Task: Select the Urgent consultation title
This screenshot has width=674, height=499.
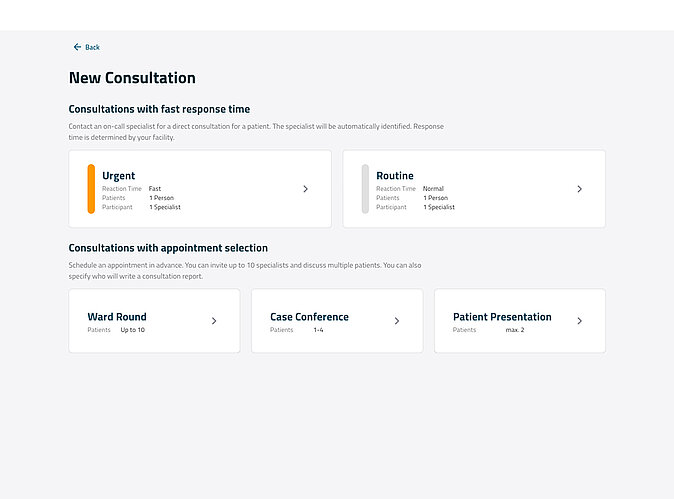Action: [119, 176]
